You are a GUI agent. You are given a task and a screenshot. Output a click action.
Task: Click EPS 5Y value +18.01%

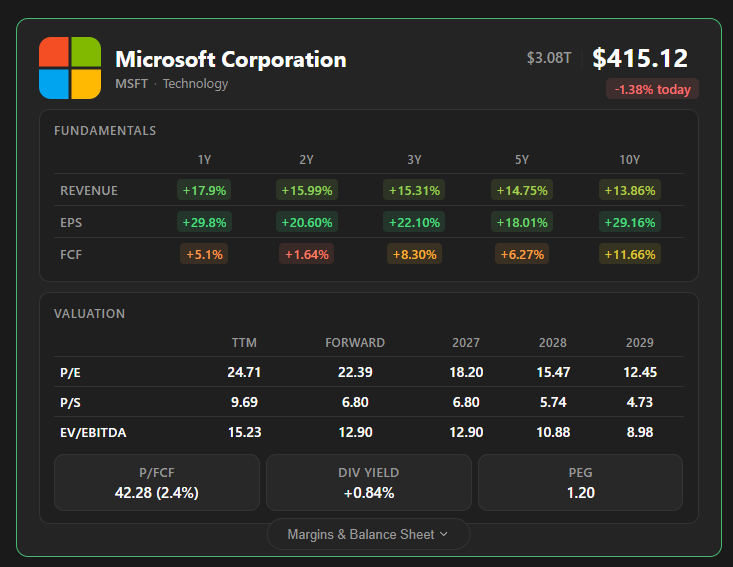click(x=522, y=222)
